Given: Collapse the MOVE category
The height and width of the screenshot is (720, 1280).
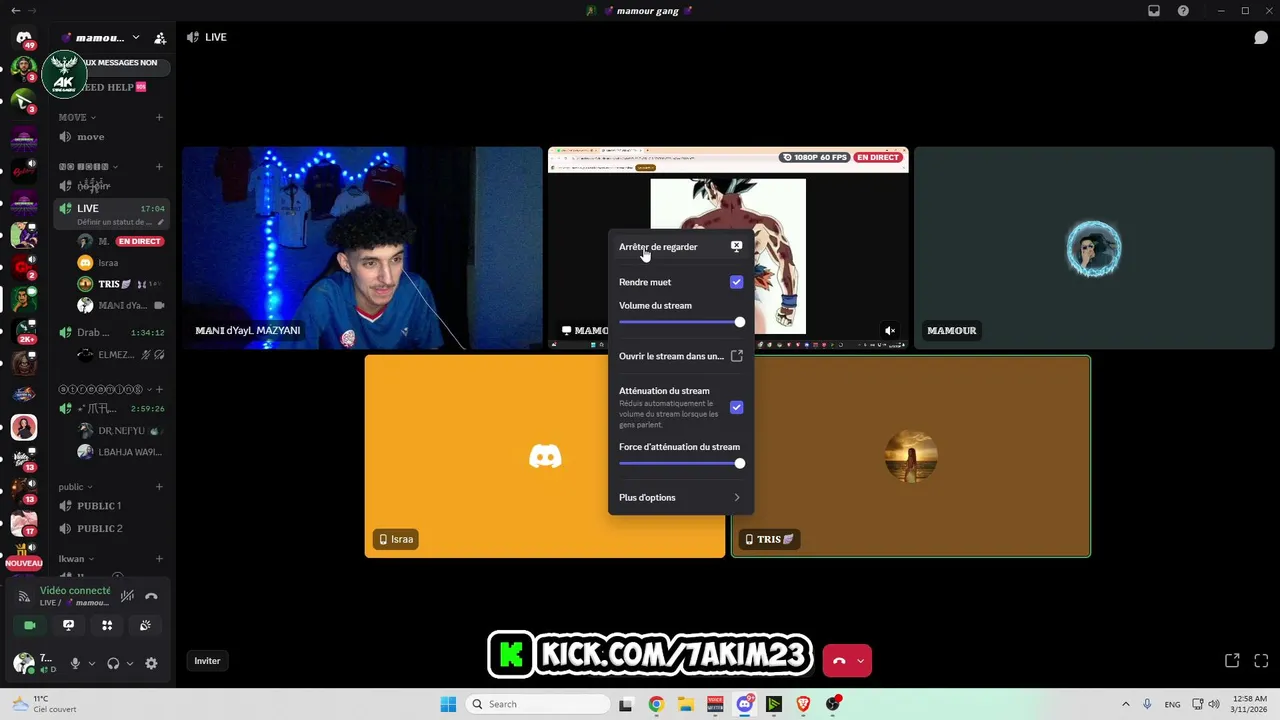Looking at the screenshot, I should point(76,117).
